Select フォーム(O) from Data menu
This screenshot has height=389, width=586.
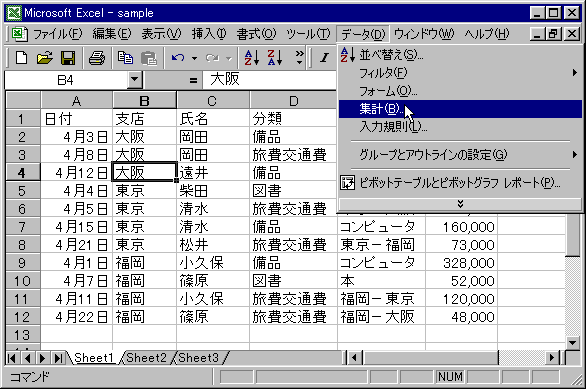(x=460, y=90)
